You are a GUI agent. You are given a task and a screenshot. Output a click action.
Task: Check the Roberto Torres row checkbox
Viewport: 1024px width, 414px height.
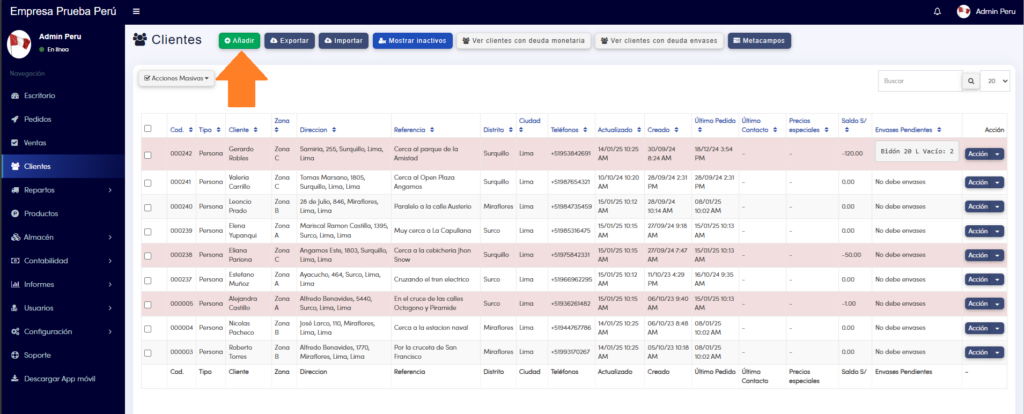pos(148,353)
